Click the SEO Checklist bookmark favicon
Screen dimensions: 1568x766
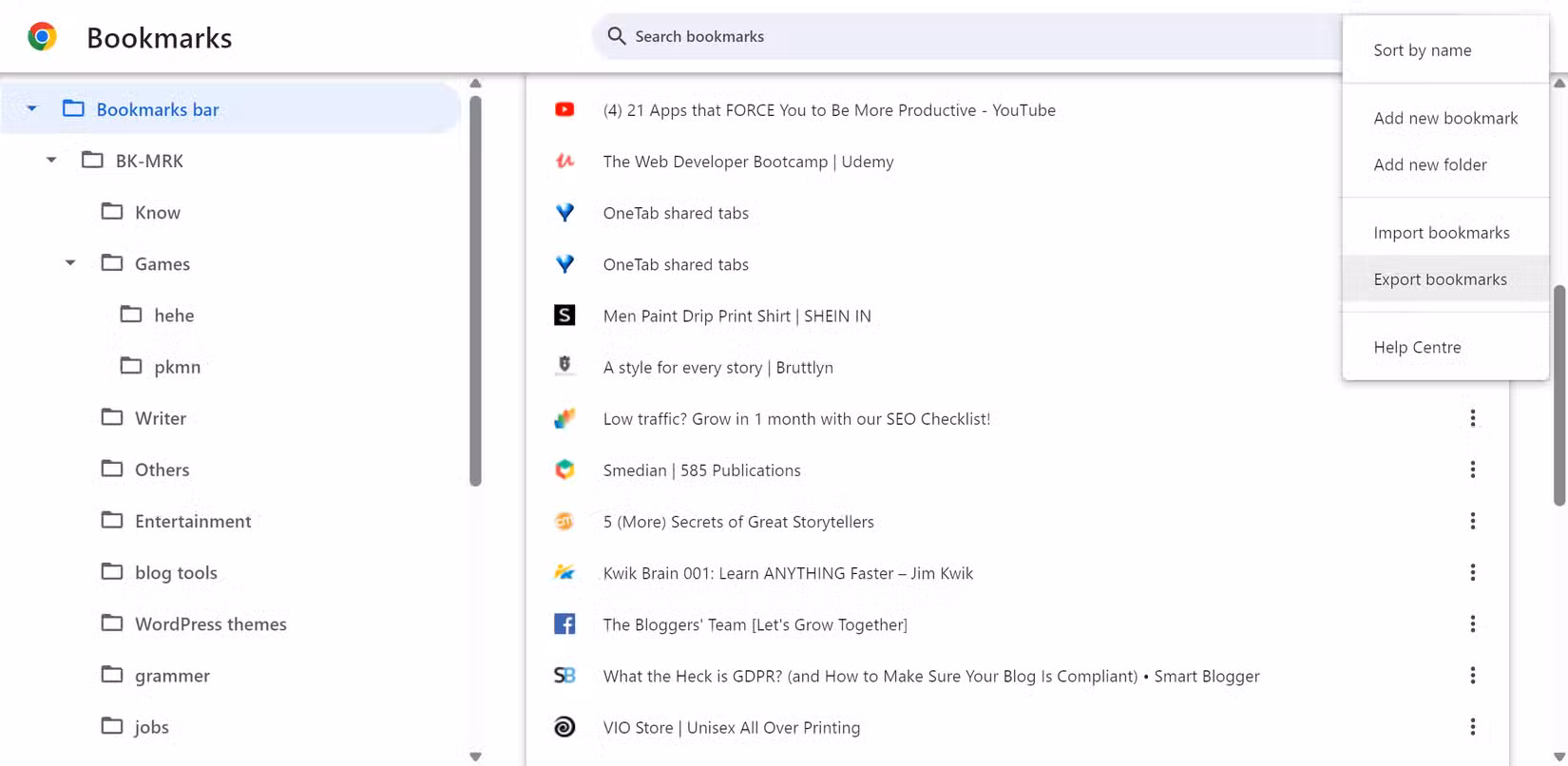pos(564,418)
